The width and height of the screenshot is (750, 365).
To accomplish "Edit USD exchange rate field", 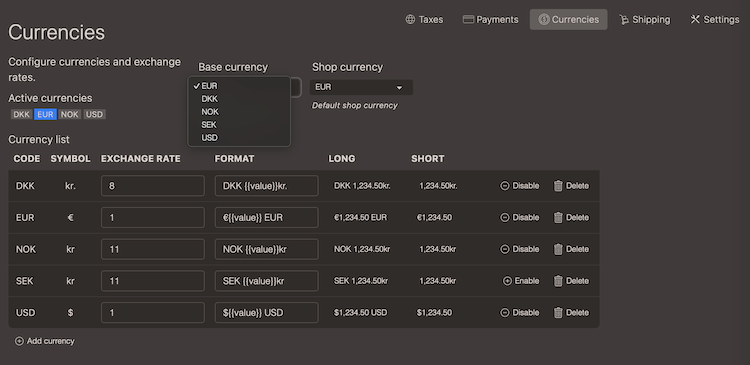I will pyautogui.click(x=153, y=312).
